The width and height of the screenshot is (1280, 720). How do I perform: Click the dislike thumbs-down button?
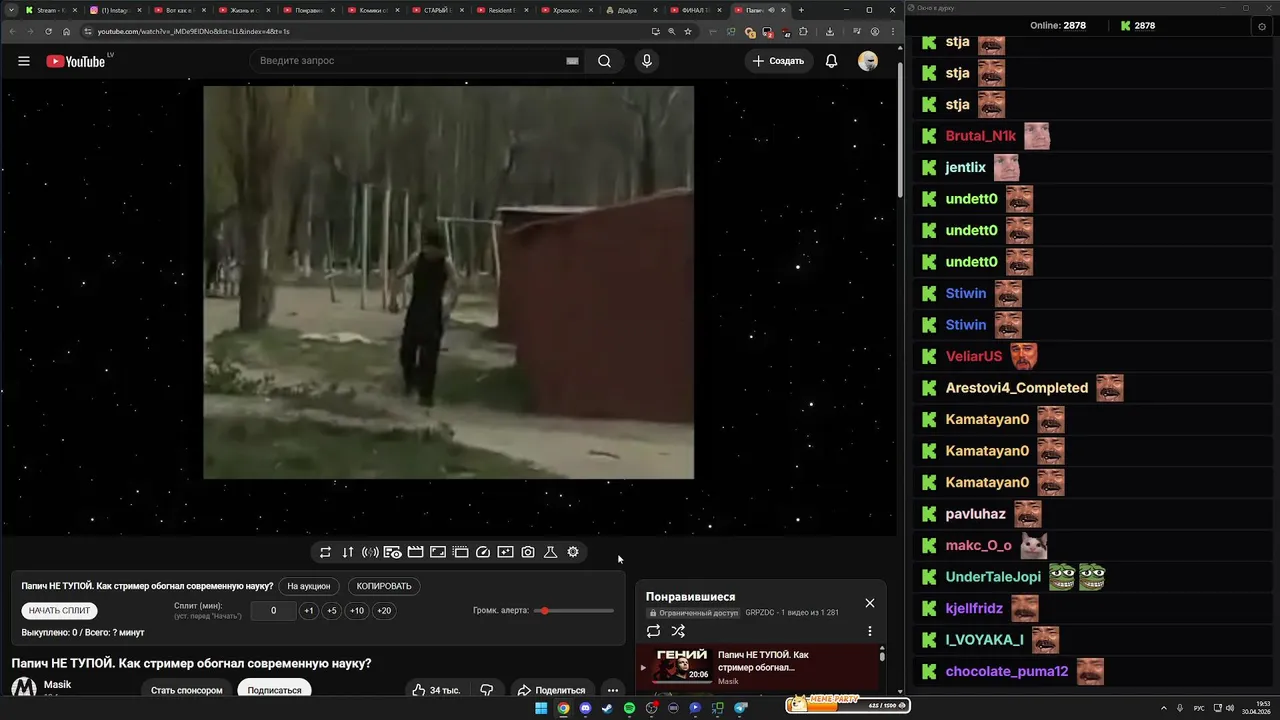487,690
